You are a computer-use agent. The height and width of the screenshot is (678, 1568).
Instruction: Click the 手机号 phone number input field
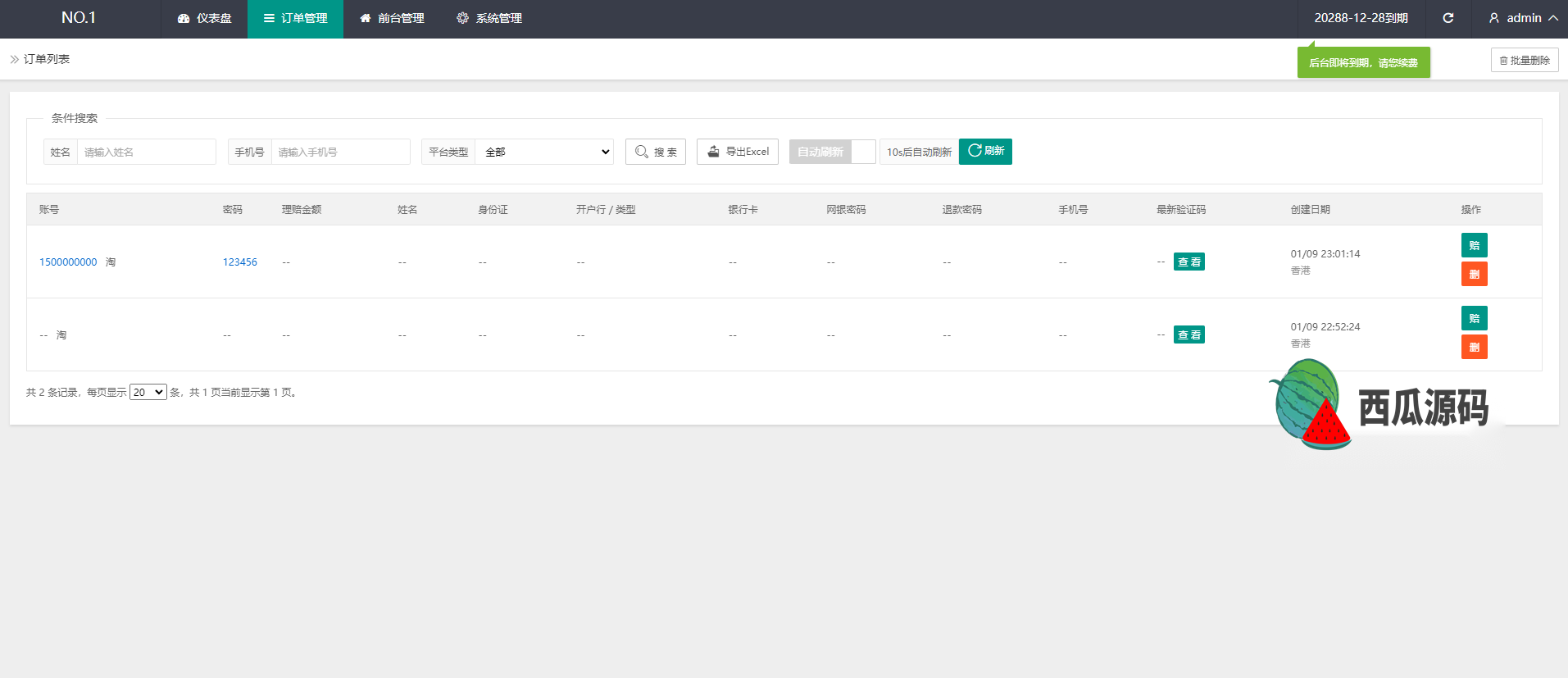coord(340,152)
